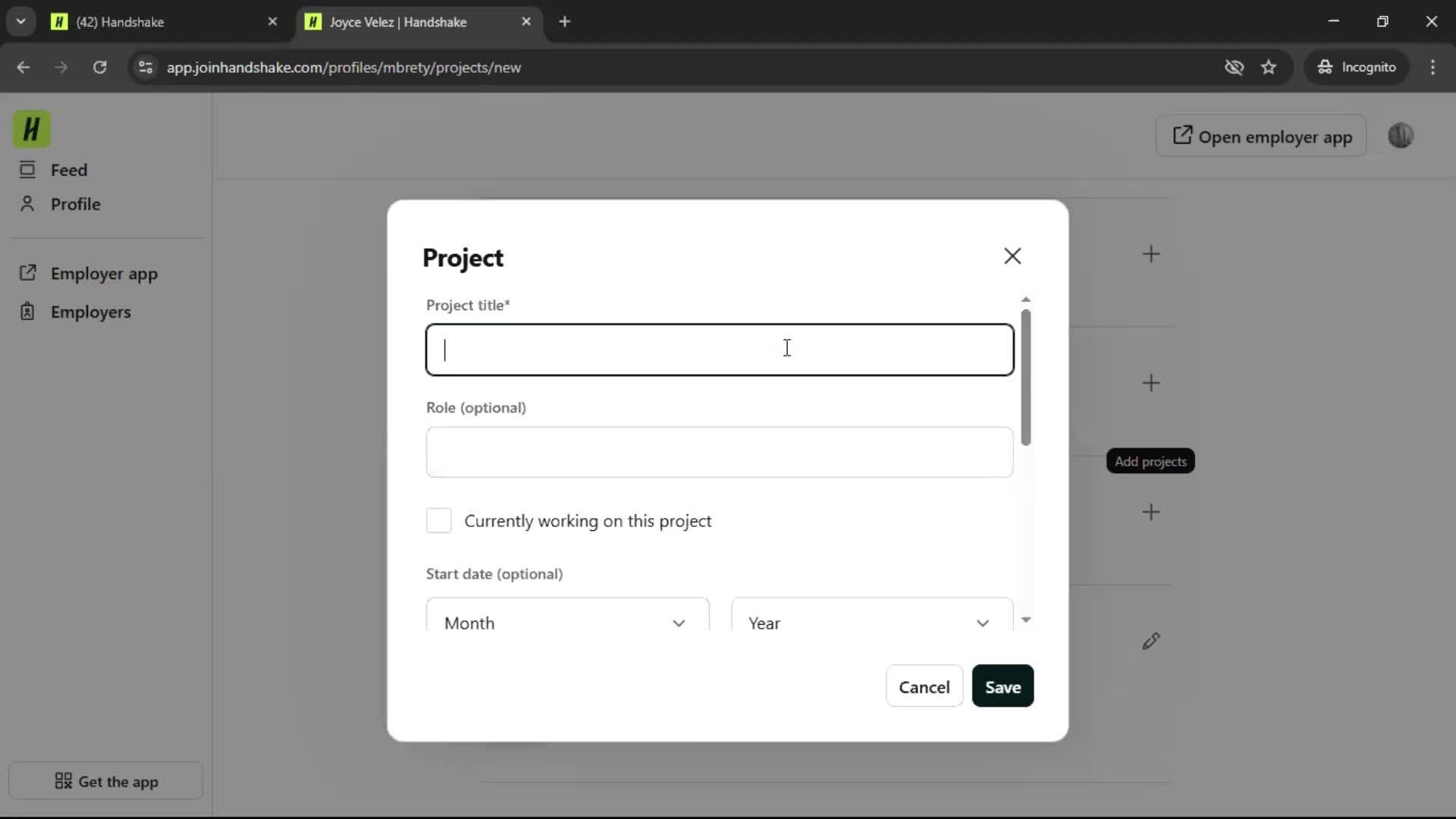
Task: Click the Month dropdown chevron
Action: coord(679,623)
